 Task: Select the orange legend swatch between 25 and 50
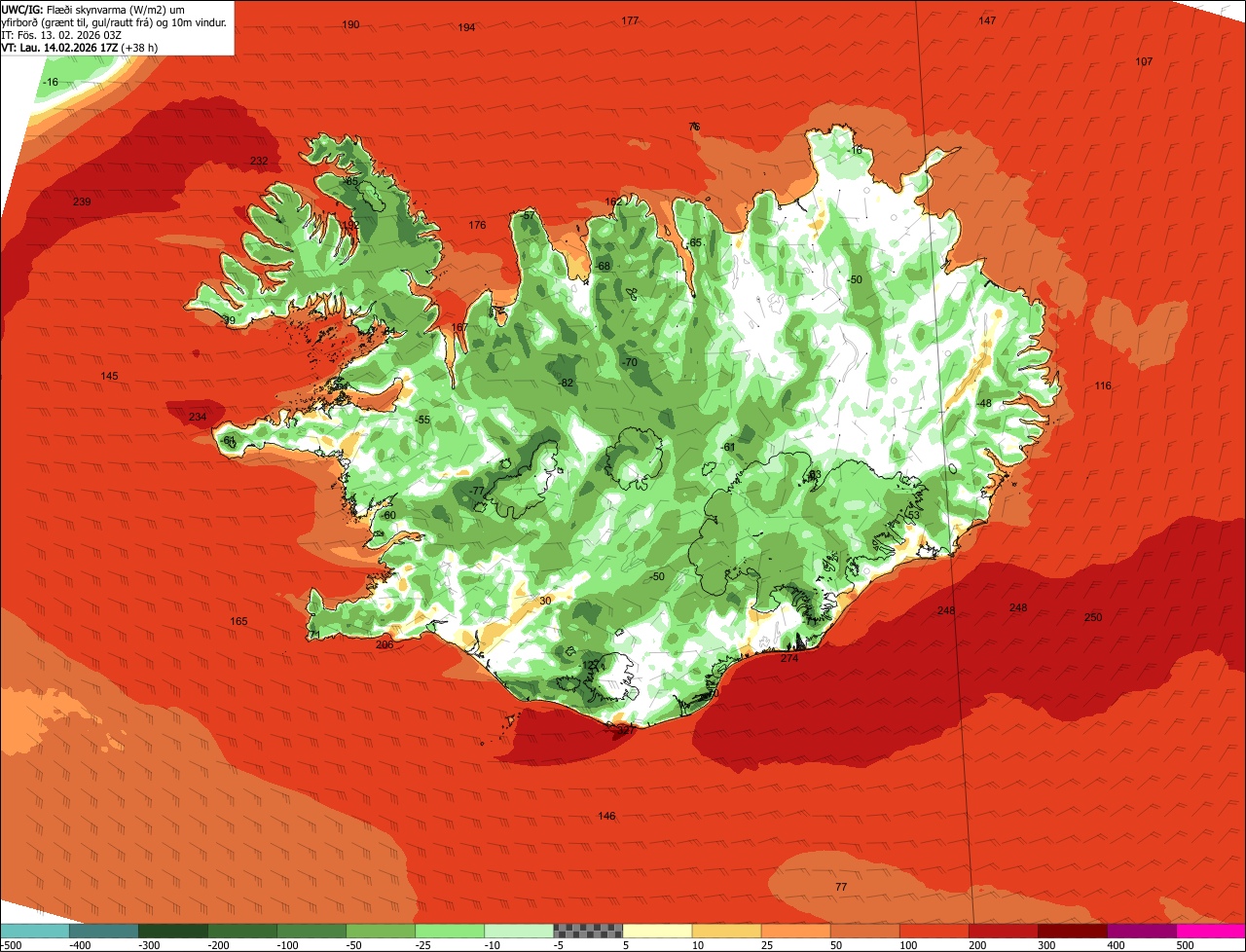[x=795, y=931]
